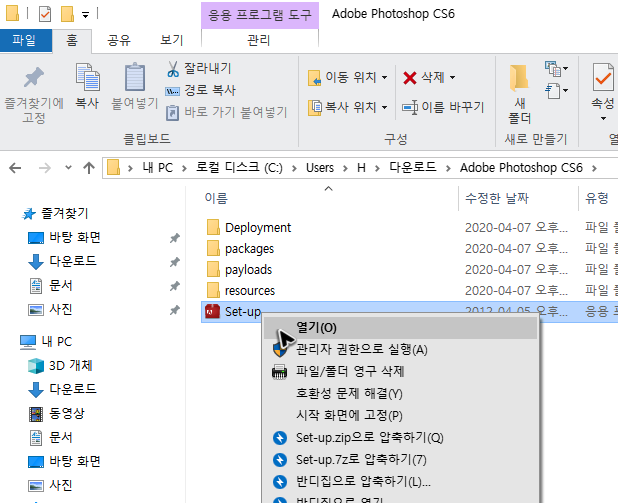Screen dimensions: 619x503
Task: Open the recent locations dropdown chevron
Action: point(68,168)
